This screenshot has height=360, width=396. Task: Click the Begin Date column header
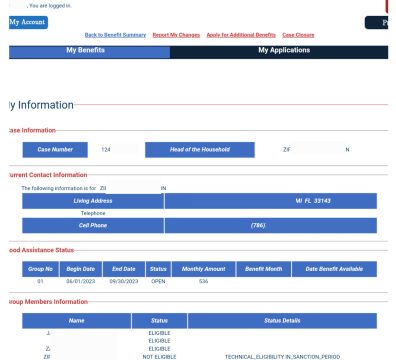click(x=81, y=269)
